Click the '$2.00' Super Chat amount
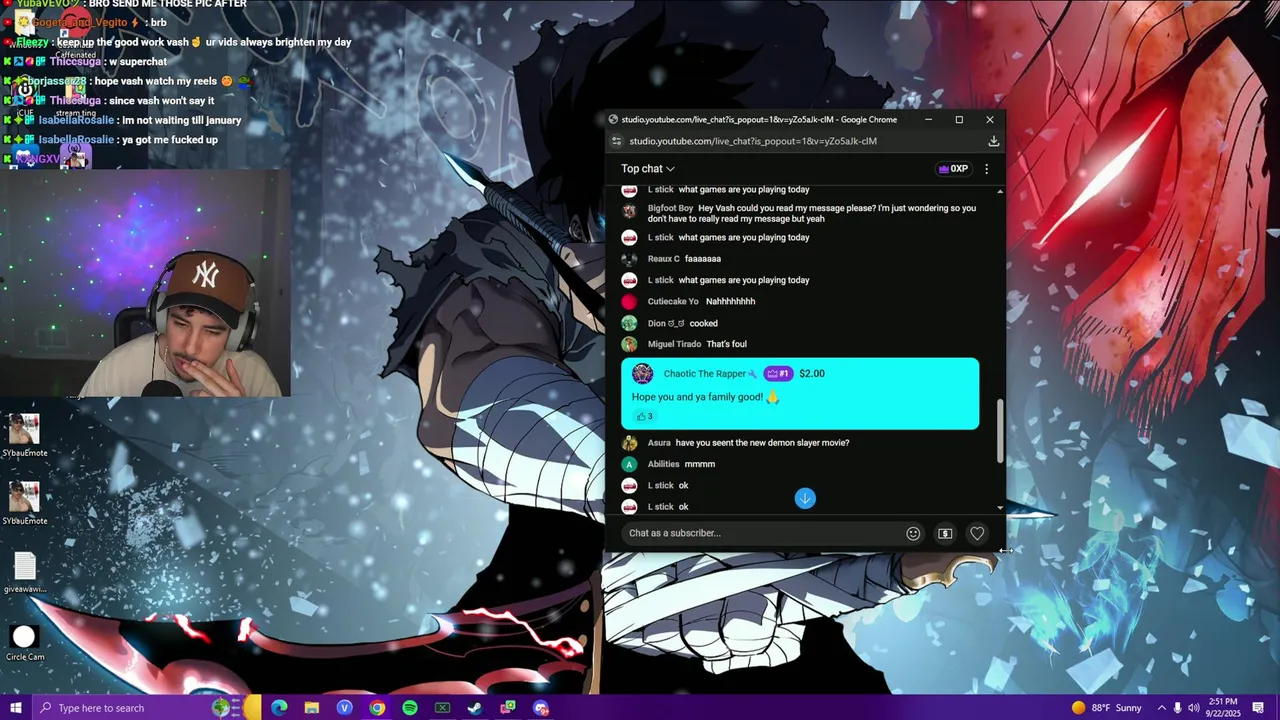 pyautogui.click(x=812, y=374)
